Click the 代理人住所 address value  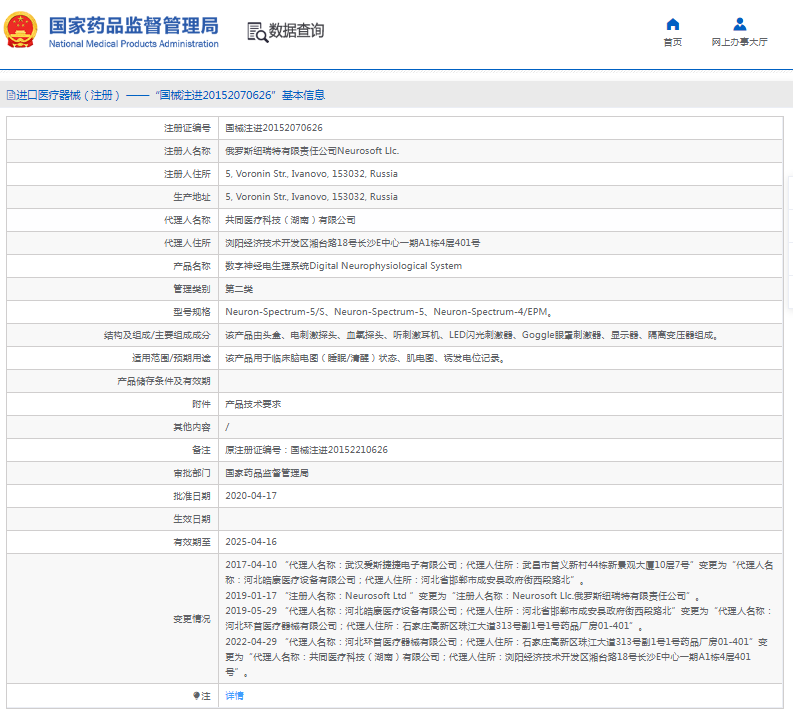click(x=353, y=243)
